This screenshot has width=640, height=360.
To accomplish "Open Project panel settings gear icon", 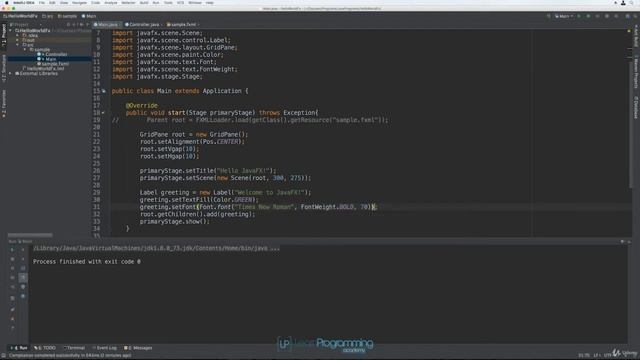I will (x=81, y=24).
